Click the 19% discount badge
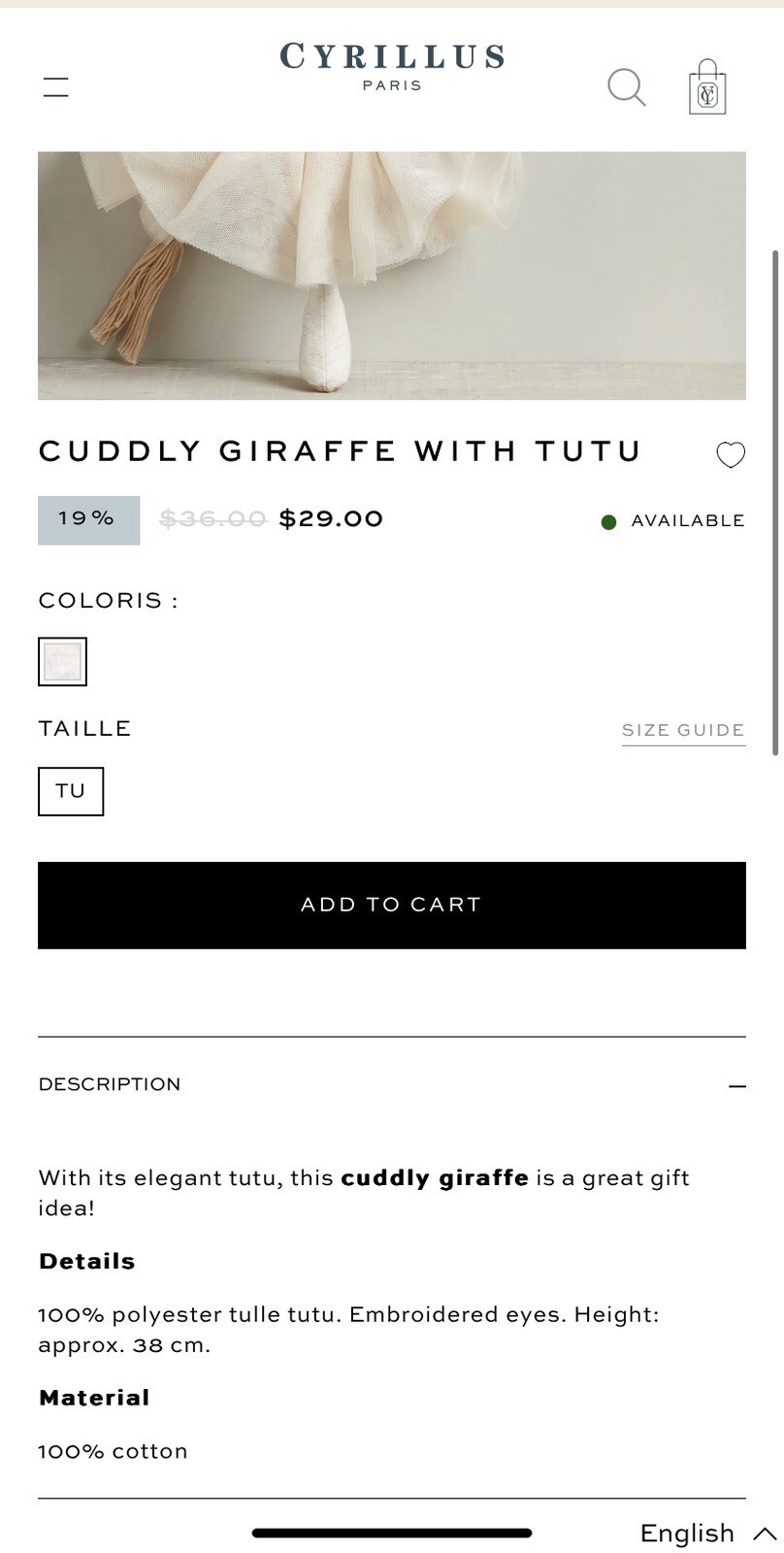Screen dimensions: 784x1553 click(88, 519)
